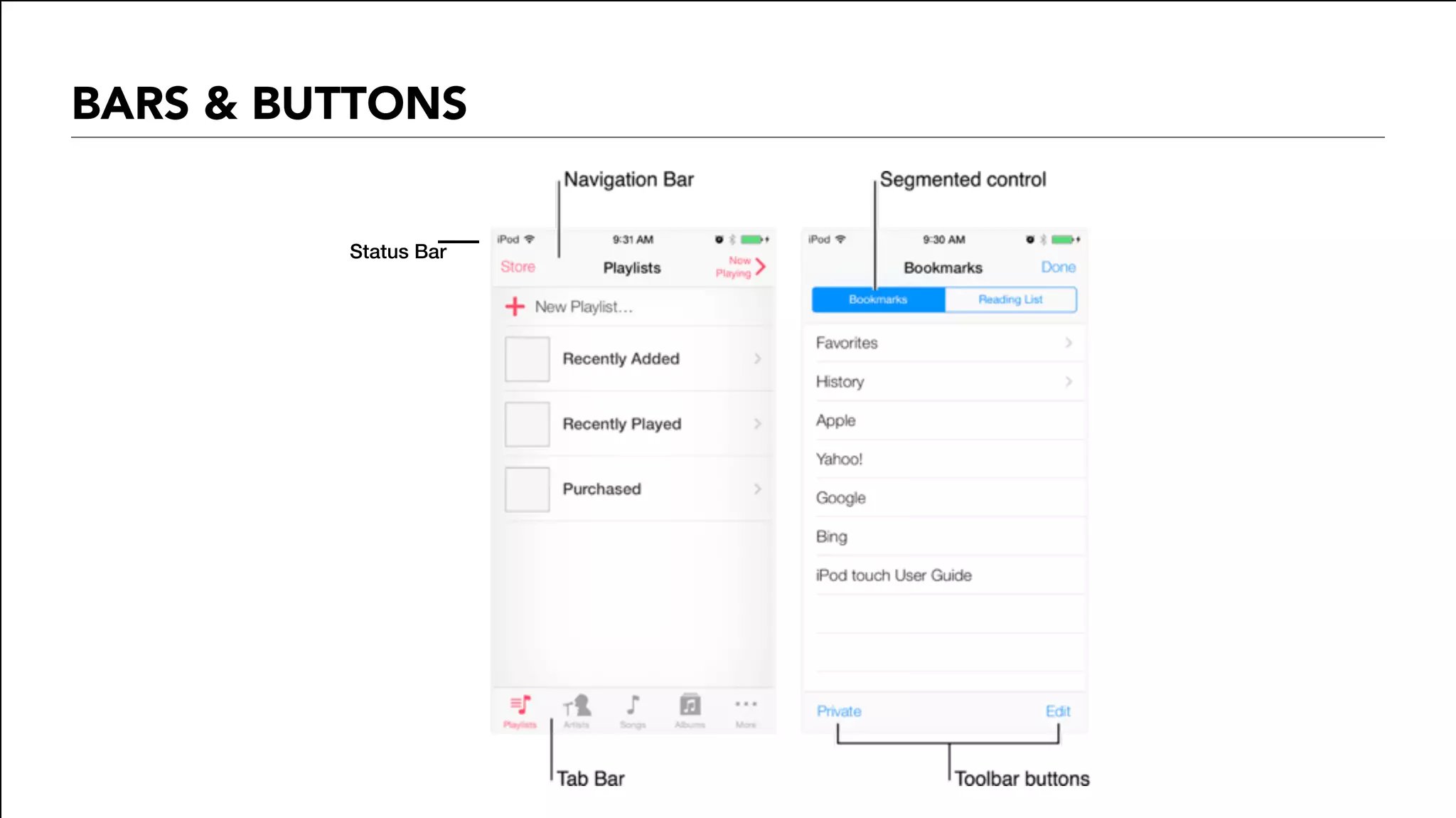1456x818 pixels.
Task: Click Wi-Fi icon in Playlists status bar
Action: (529, 239)
